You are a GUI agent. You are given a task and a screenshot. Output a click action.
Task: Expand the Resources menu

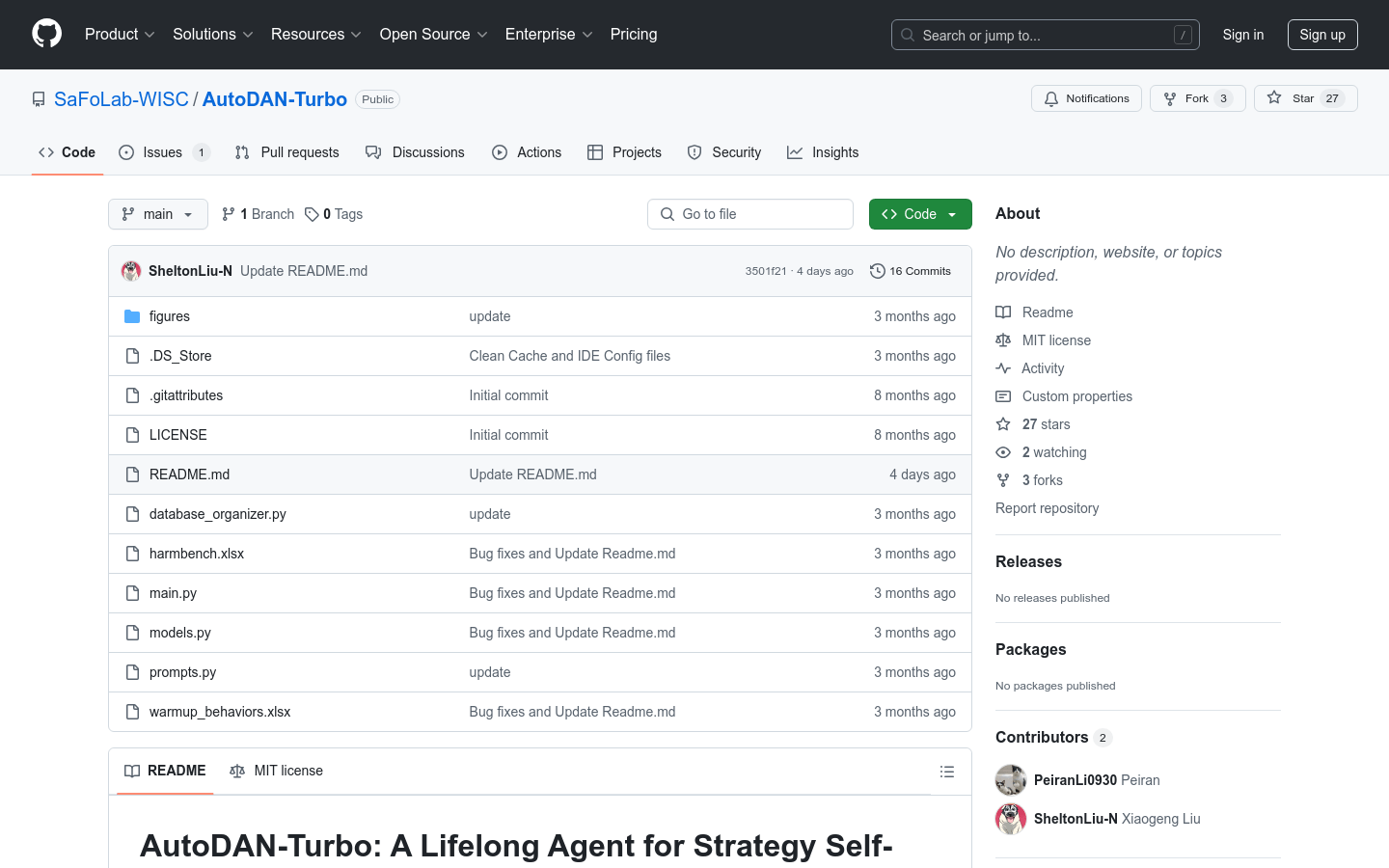tap(316, 35)
